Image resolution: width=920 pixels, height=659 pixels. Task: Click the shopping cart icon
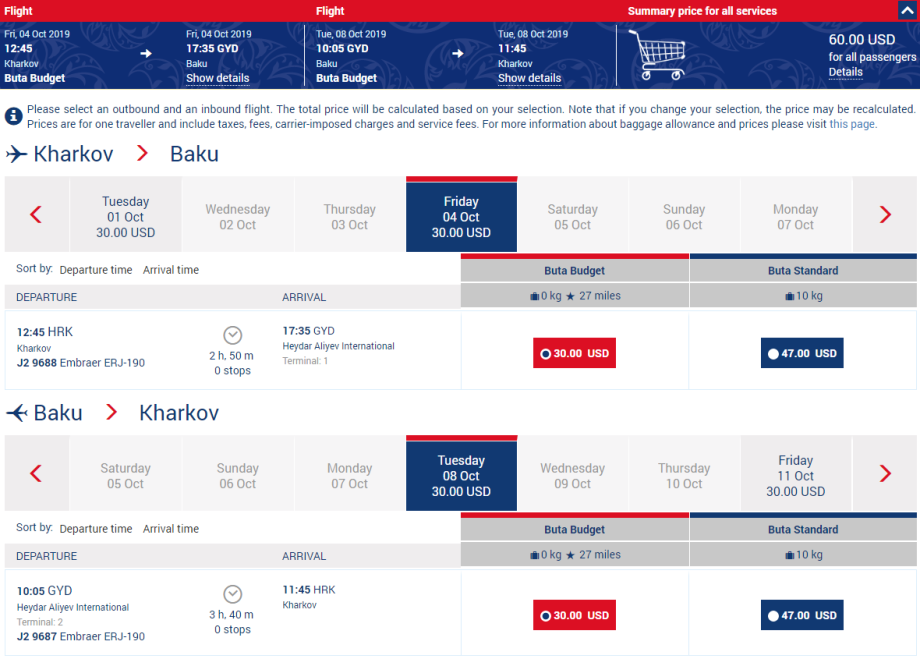point(656,54)
